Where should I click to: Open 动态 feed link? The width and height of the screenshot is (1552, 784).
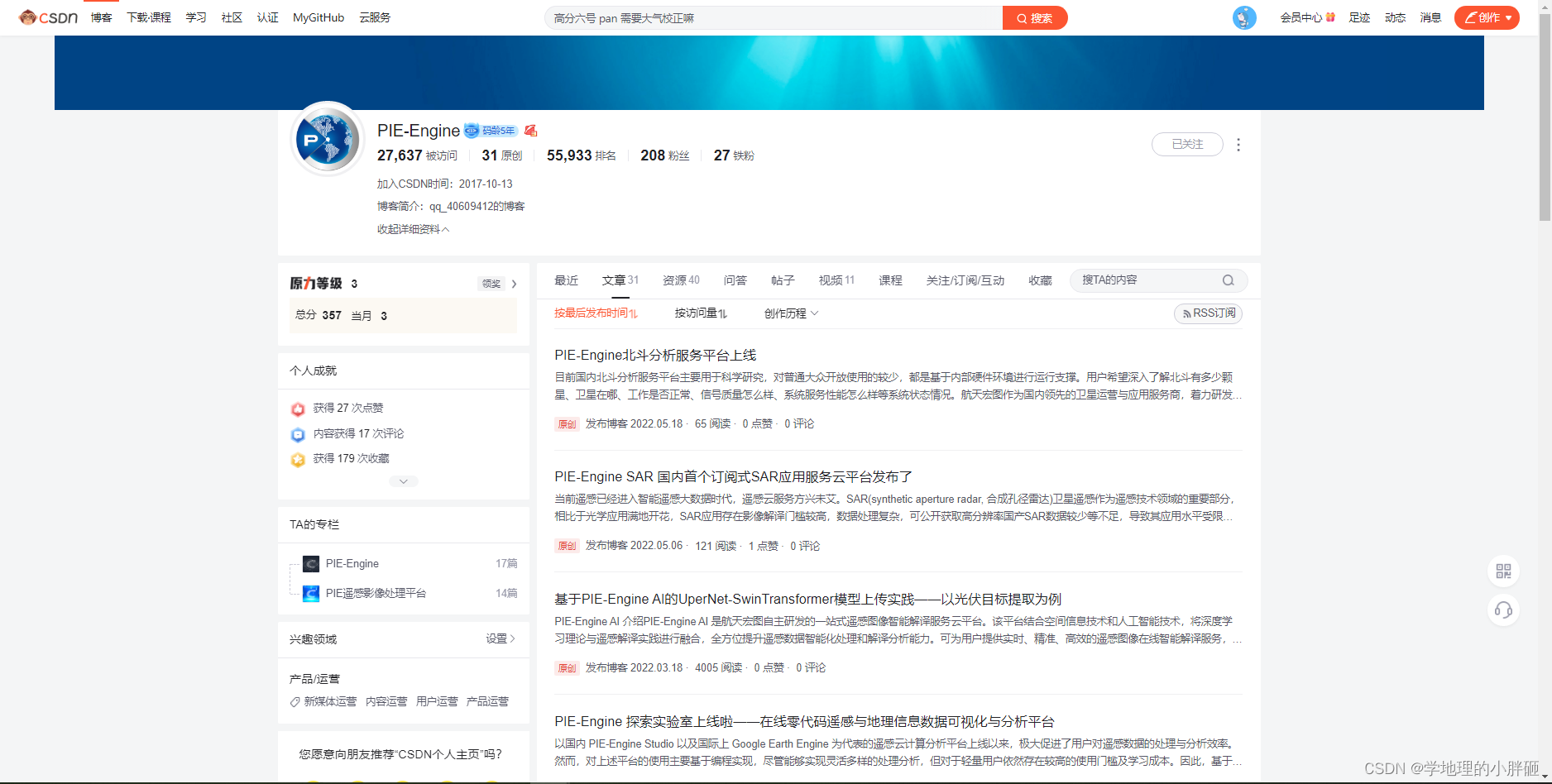click(1395, 17)
